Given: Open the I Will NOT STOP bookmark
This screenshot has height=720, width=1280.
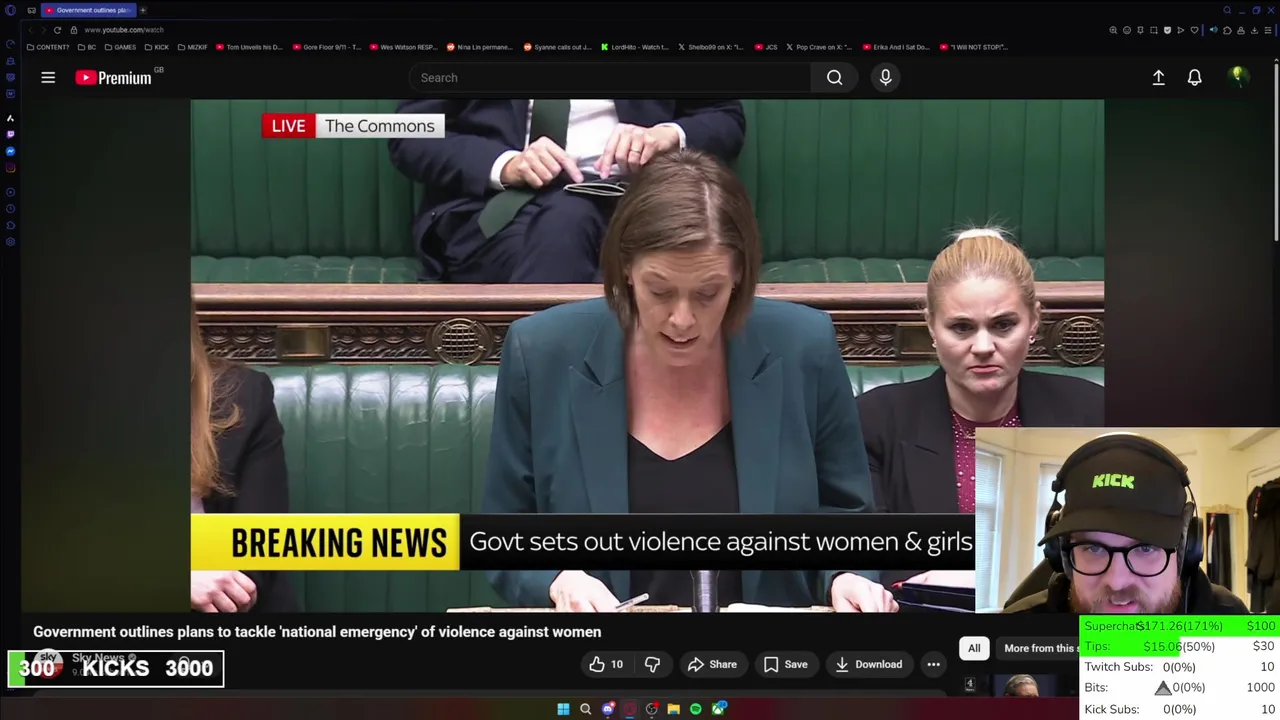Looking at the screenshot, I should (974, 47).
